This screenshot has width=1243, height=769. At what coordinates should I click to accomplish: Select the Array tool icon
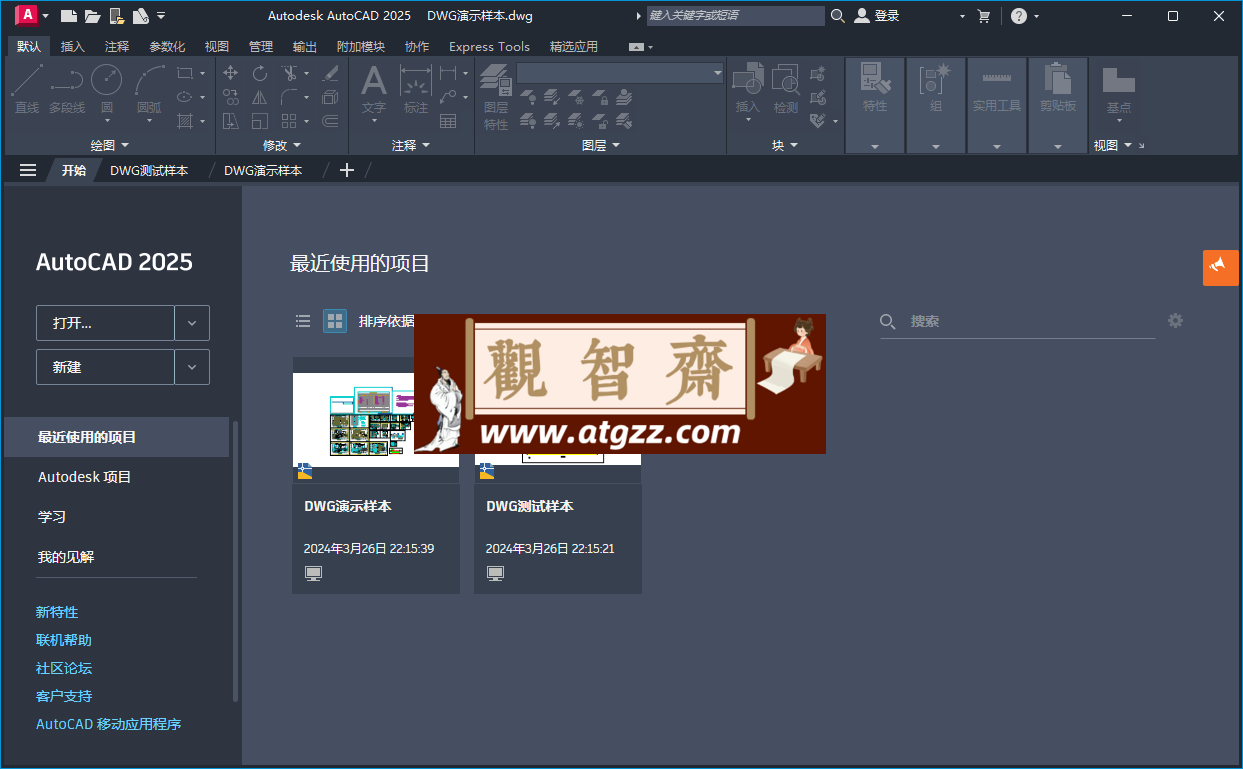289,121
